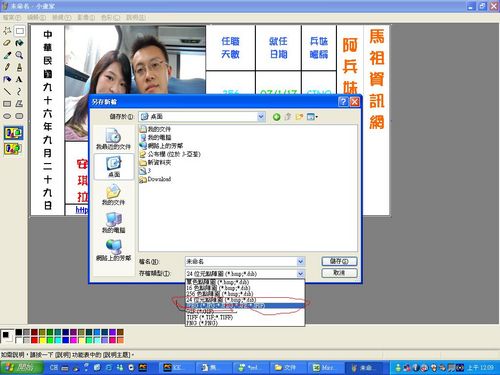This screenshot has width=500, height=375.
Task: Select 我的文件 in the file list
Action: [x=155, y=129]
